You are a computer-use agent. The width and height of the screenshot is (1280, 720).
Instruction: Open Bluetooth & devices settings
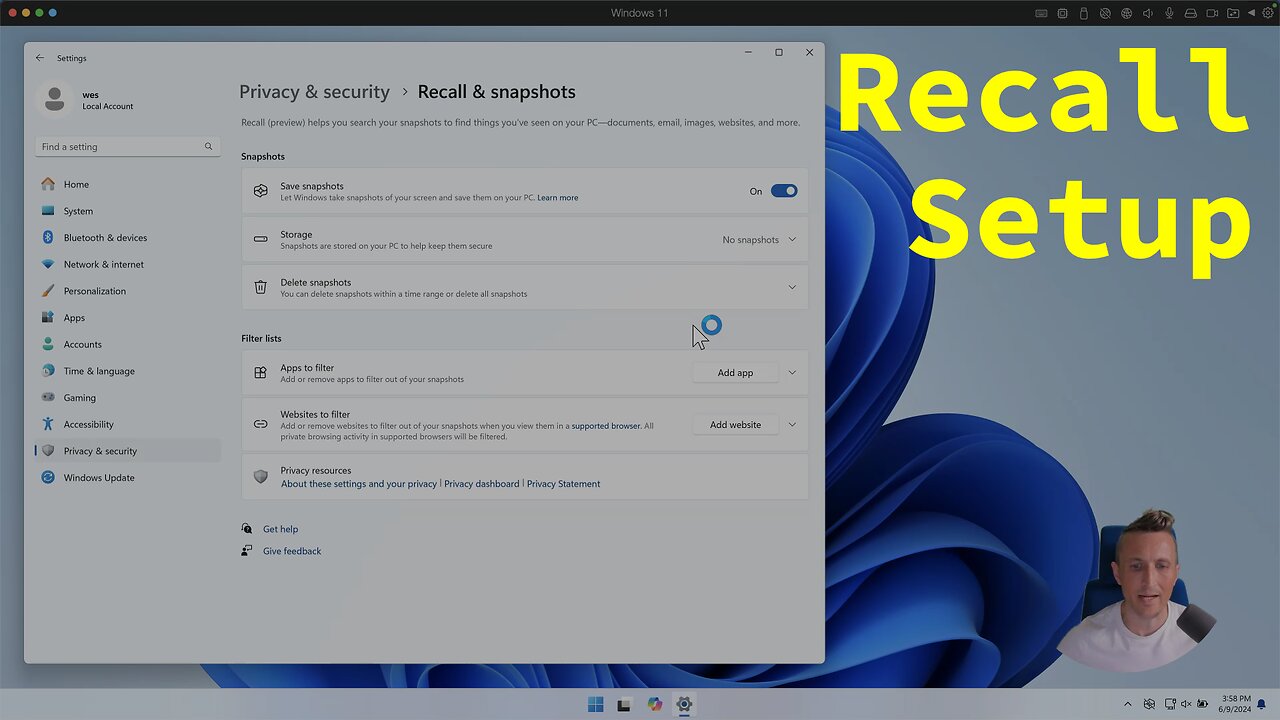(x=127, y=238)
